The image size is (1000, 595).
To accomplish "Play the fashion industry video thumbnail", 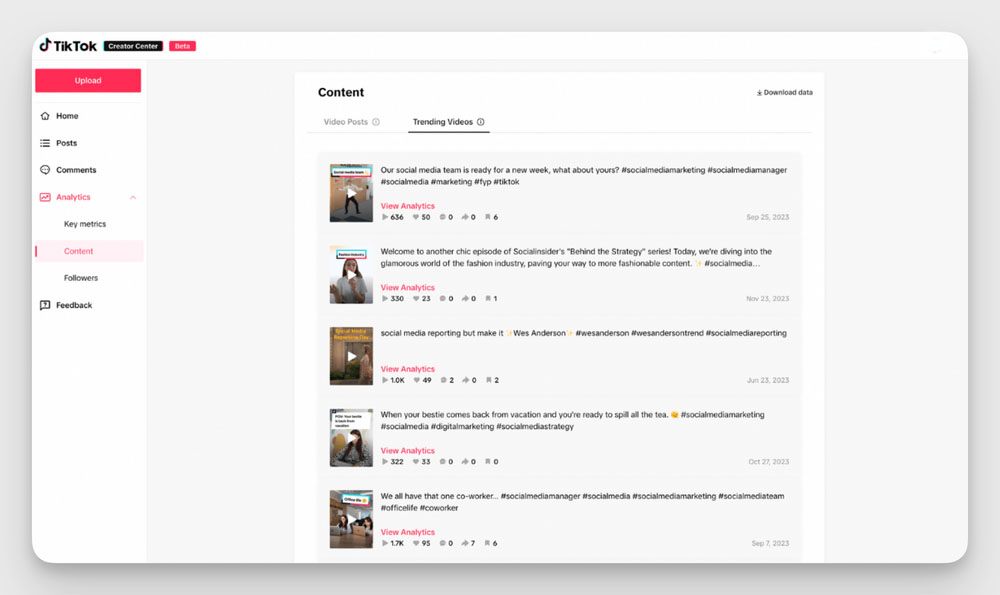I will pyautogui.click(x=351, y=275).
